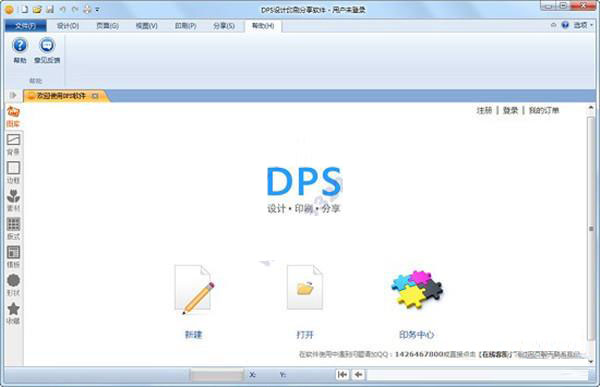Click the folder page icon for 打开
Screen dimensions: 600x387
(305, 287)
